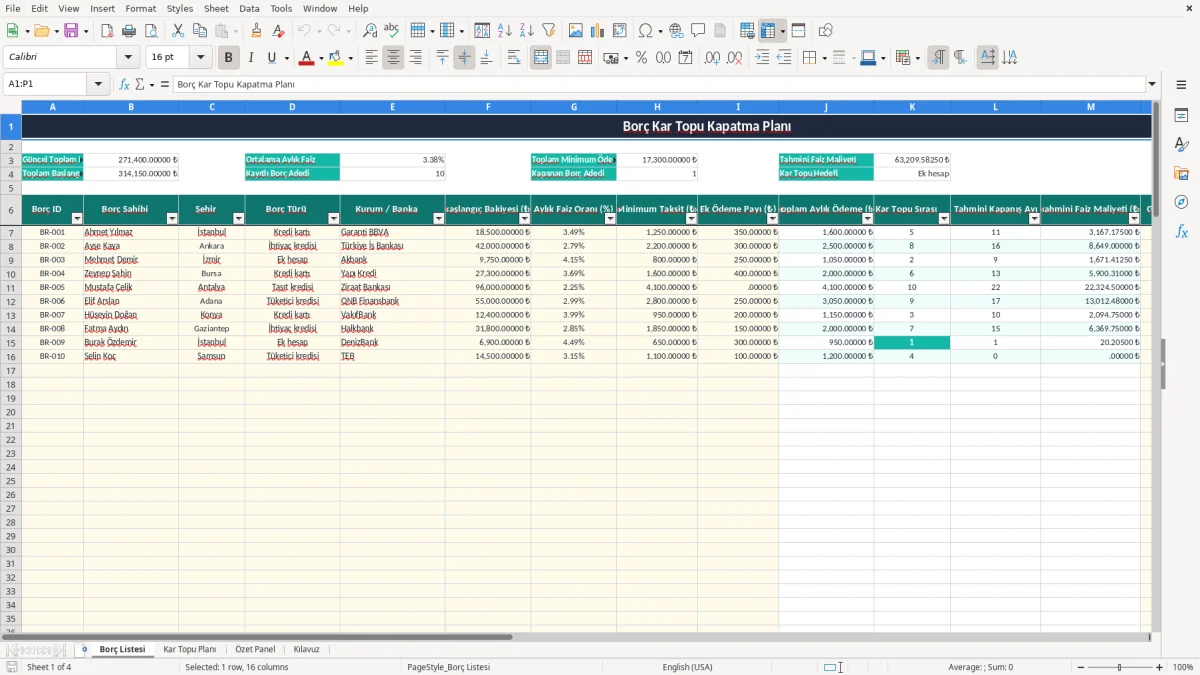Insert an image
Viewport: 1200px width, 675px height.
click(x=576, y=31)
